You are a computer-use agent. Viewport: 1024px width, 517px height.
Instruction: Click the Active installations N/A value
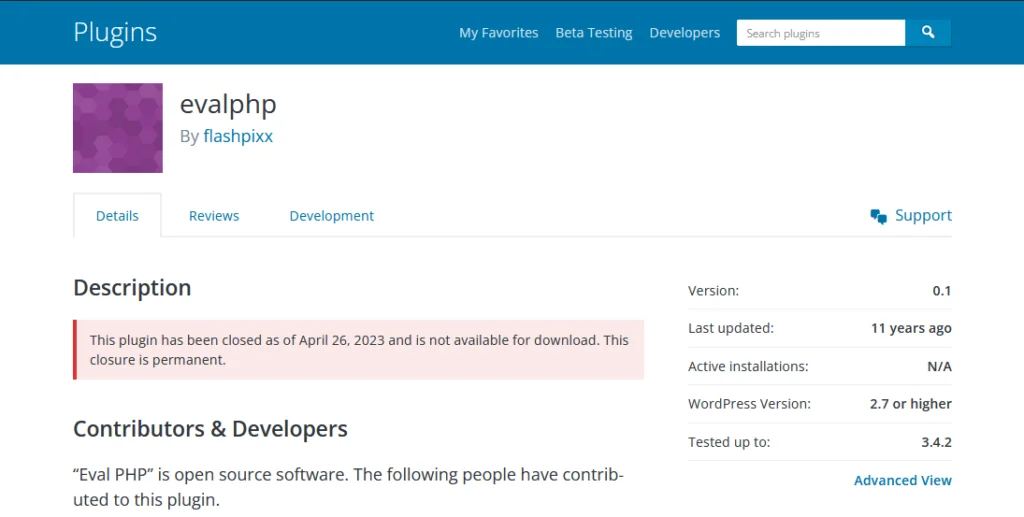coord(939,366)
